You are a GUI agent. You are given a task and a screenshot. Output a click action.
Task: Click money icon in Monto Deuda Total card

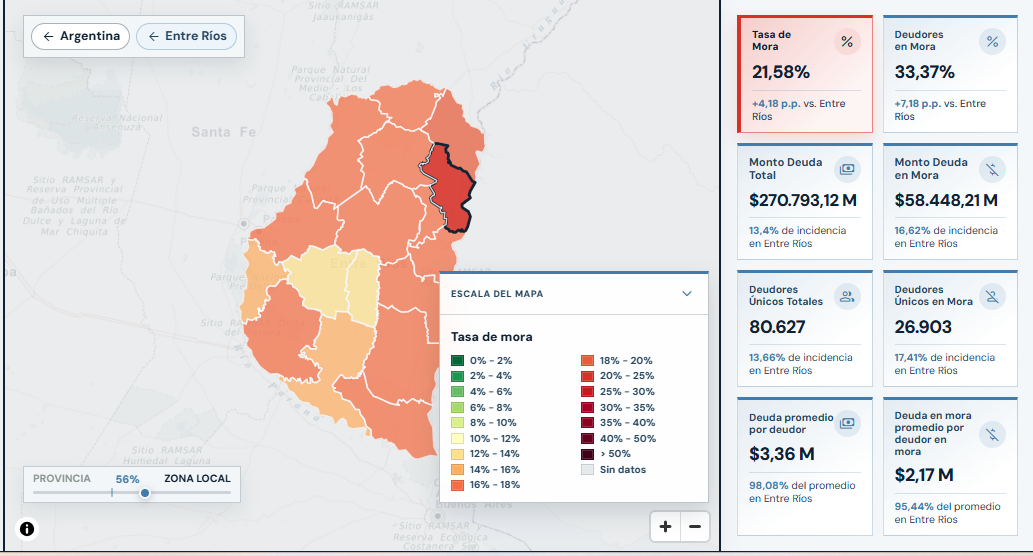pos(847,169)
